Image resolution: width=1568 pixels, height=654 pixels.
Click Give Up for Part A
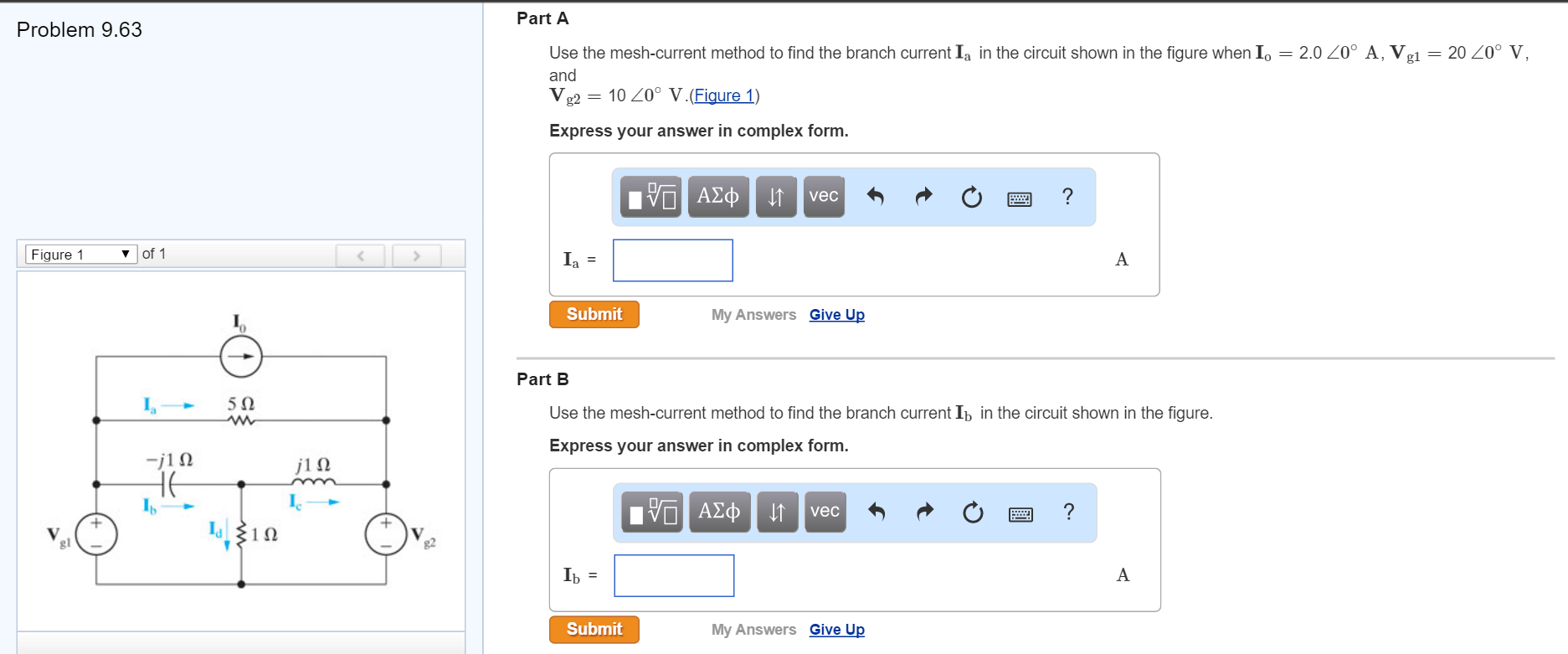[x=836, y=314]
